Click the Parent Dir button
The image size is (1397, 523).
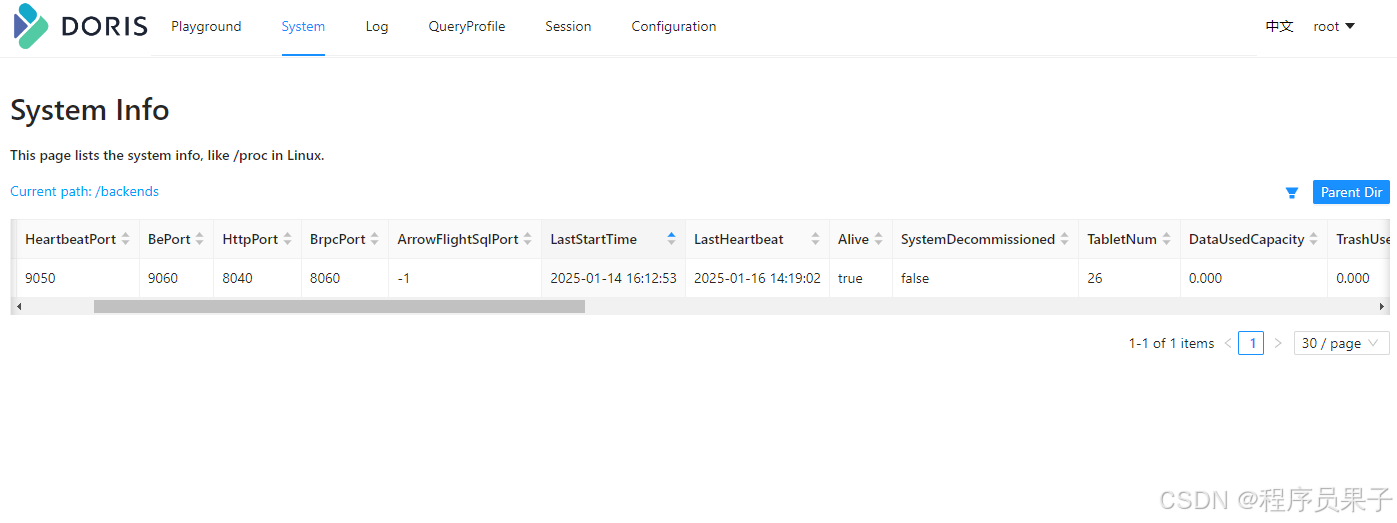point(1351,192)
